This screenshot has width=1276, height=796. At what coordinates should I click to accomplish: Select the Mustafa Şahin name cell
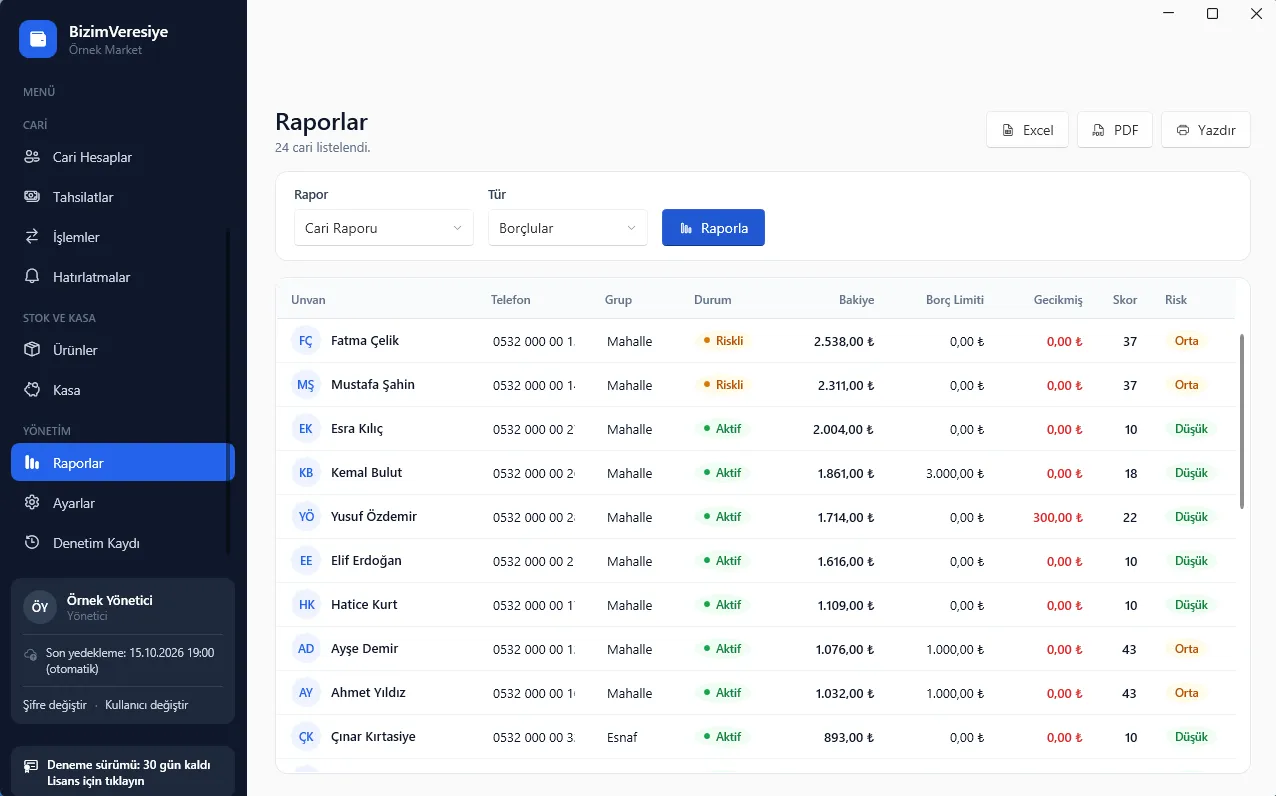click(373, 385)
